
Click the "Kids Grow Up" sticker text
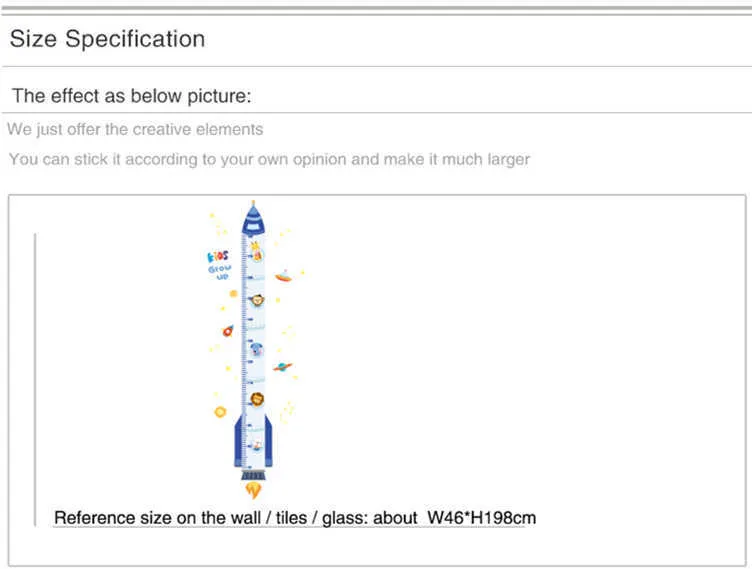coord(219,265)
